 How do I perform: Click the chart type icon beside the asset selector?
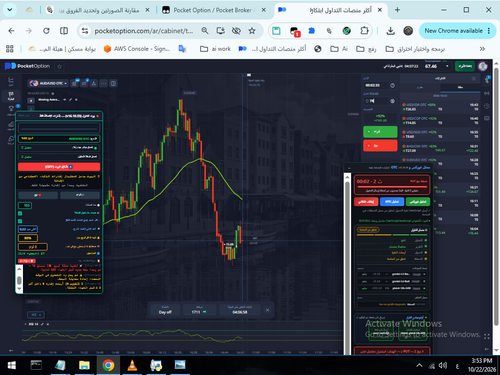pos(75,83)
